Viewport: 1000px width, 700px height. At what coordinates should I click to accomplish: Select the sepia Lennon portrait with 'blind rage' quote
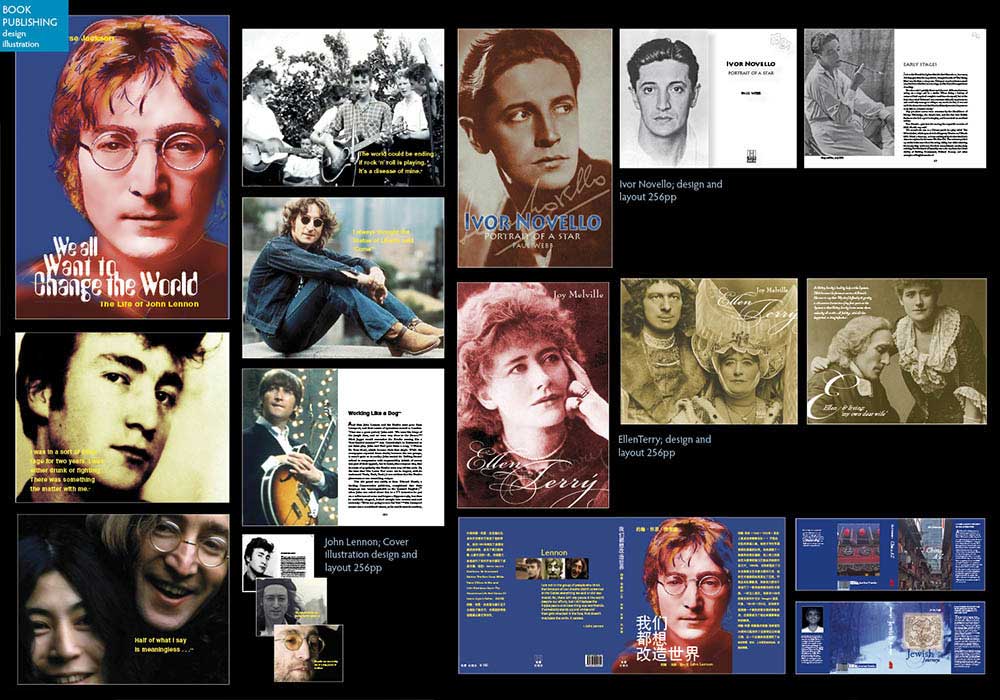122,417
